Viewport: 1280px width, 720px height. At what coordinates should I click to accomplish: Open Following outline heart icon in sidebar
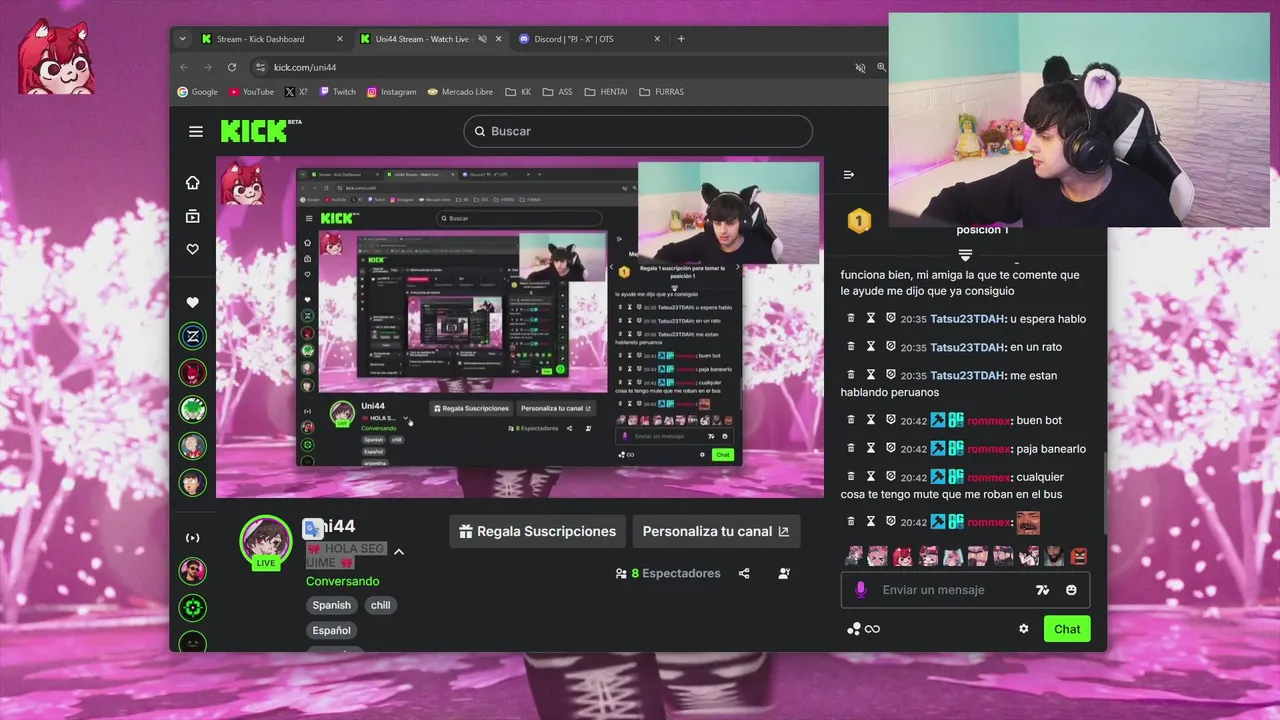pos(193,249)
